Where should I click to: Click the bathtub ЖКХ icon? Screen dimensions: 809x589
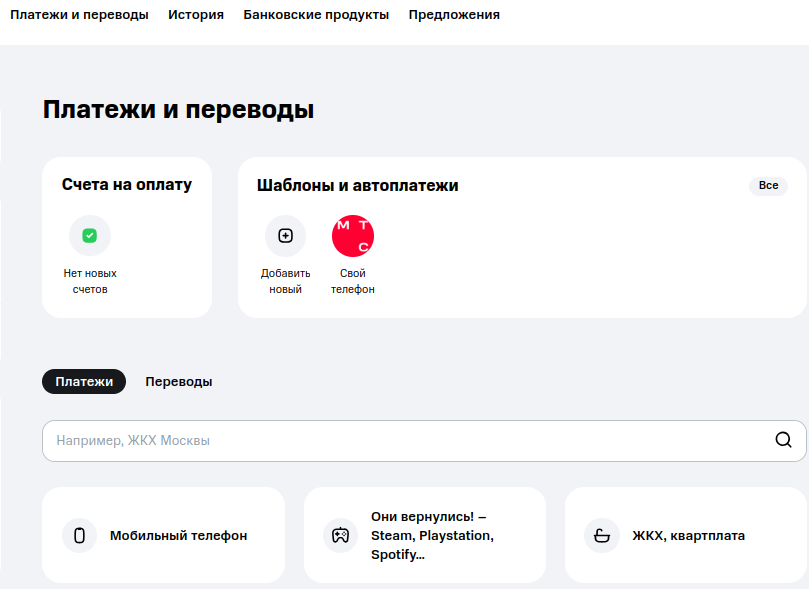pos(602,535)
